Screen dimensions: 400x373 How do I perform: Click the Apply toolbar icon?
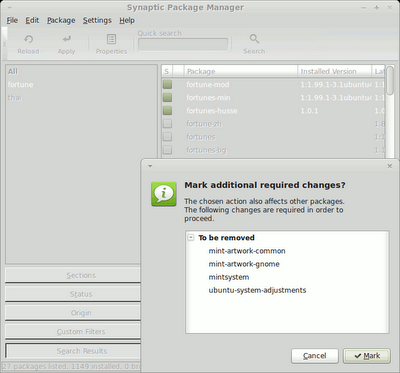point(66,39)
